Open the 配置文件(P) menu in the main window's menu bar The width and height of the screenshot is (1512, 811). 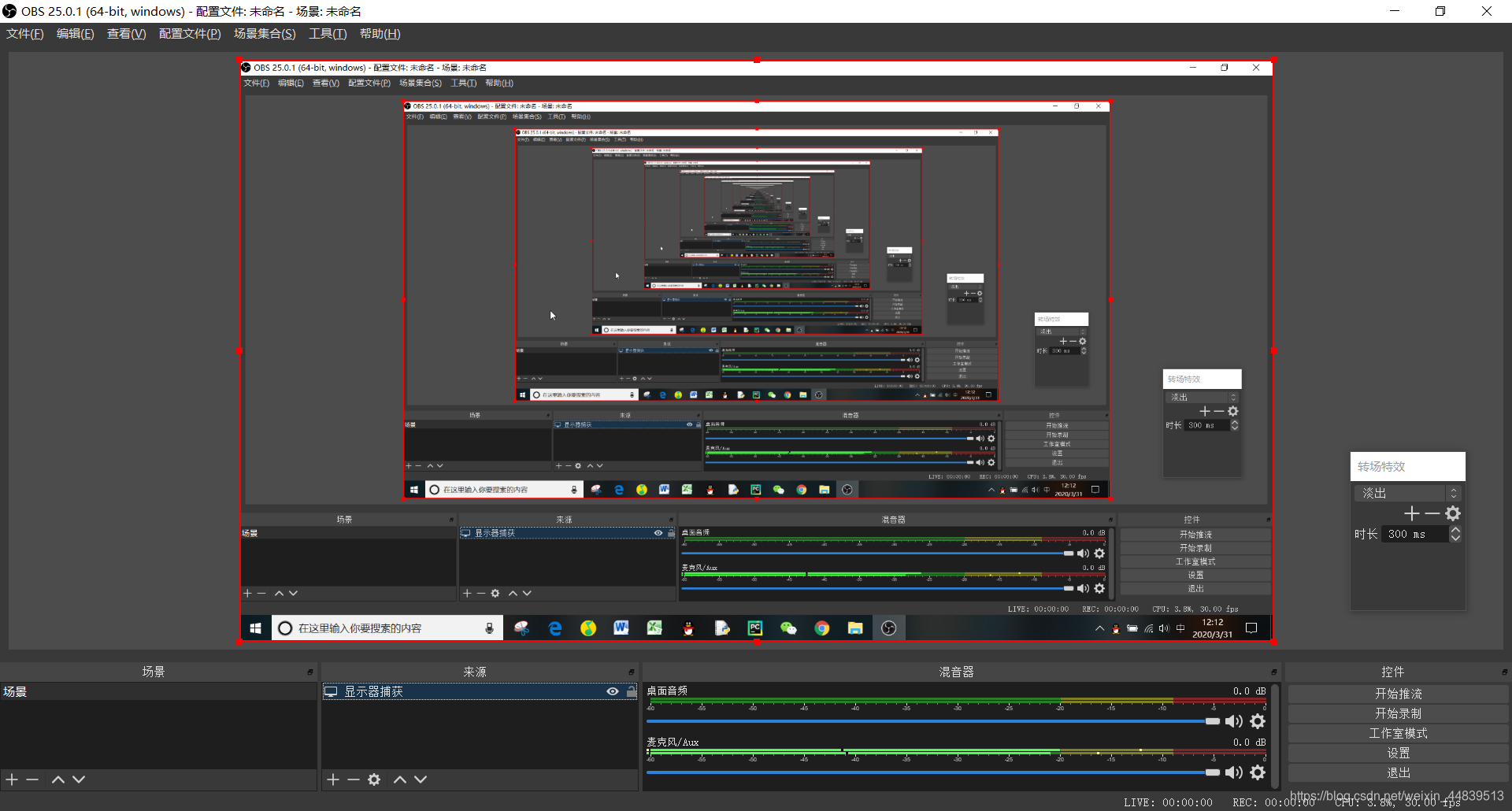coord(190,34)
